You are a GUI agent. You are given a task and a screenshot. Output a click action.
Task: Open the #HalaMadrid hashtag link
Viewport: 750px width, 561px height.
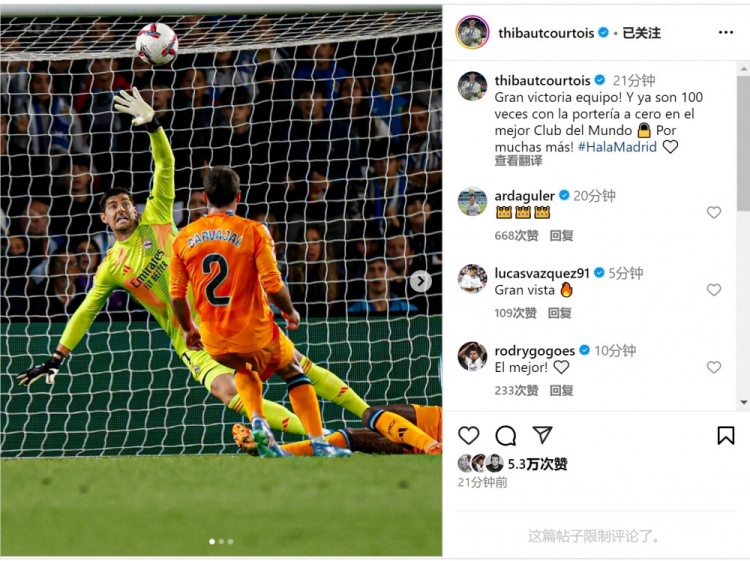pyautogui.click(x=617, y=147)
